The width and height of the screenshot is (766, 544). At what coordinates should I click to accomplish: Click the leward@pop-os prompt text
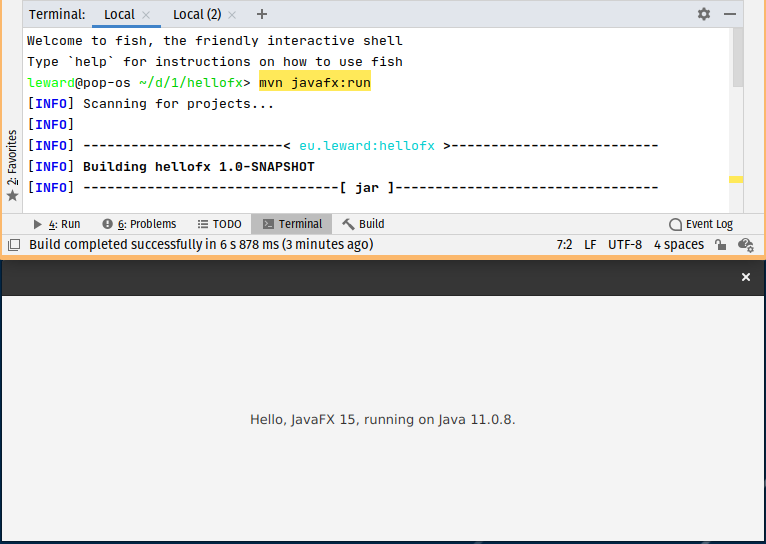pos(79,83)
